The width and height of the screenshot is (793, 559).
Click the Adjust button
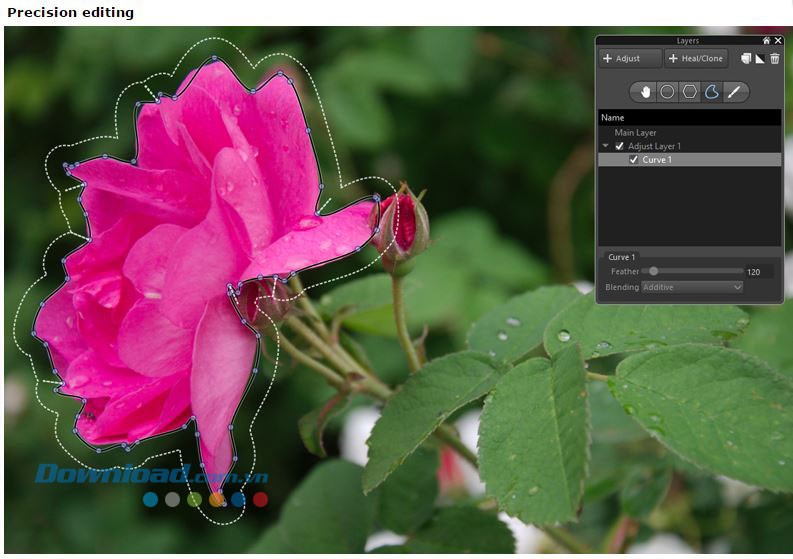click(630, 59)
